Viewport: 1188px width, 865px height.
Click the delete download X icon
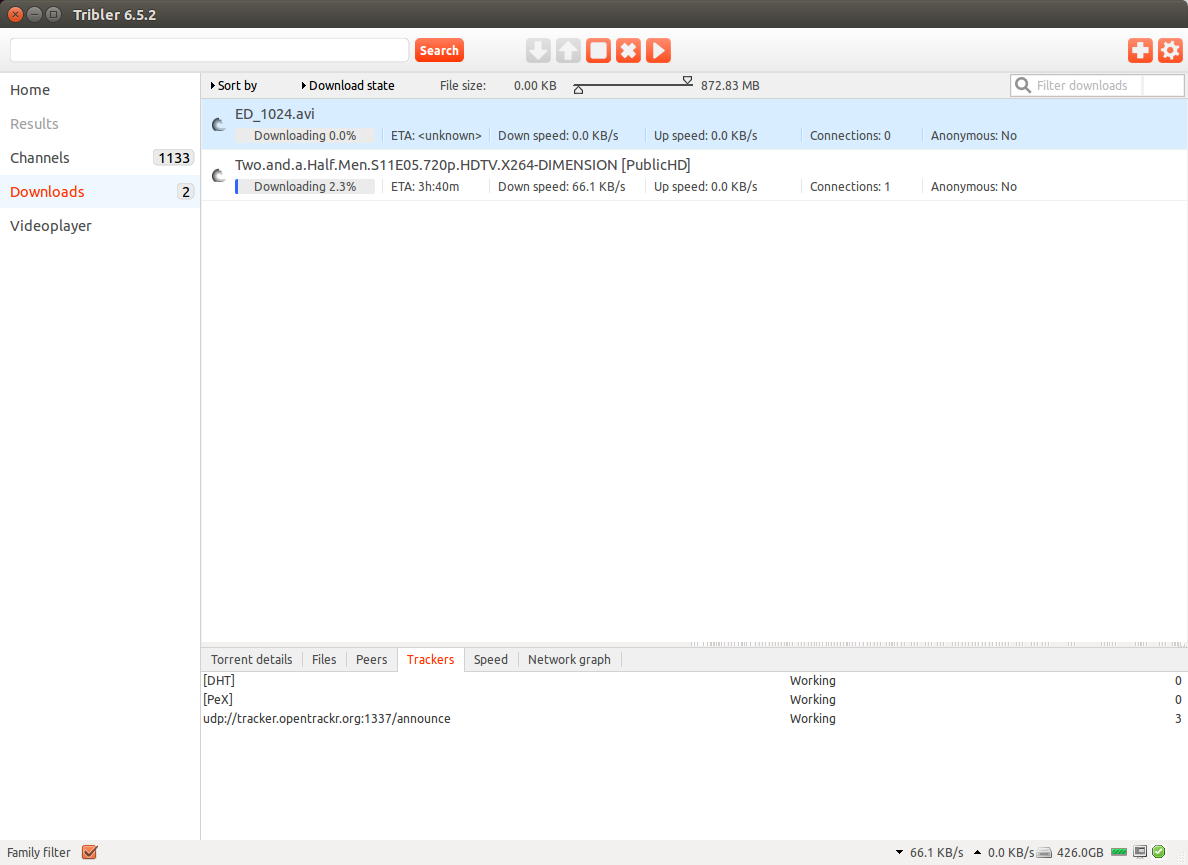click(x=628, y=51)
